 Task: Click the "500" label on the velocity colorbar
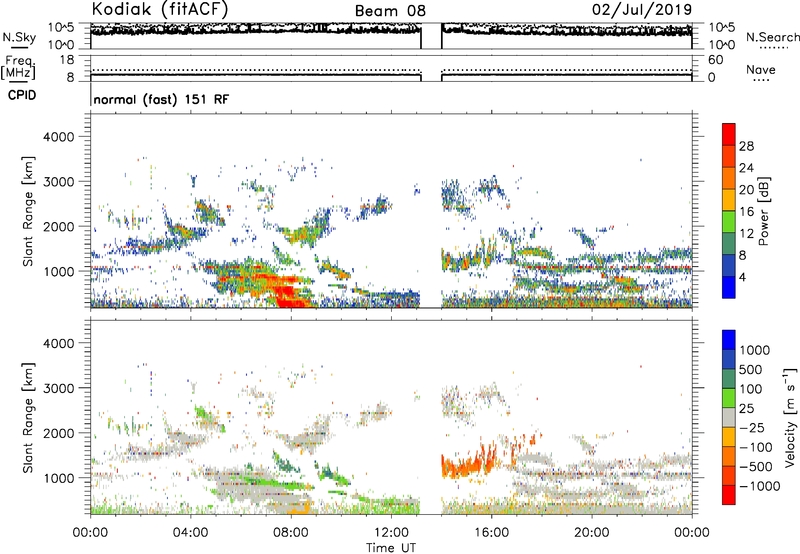coord(752,369)
